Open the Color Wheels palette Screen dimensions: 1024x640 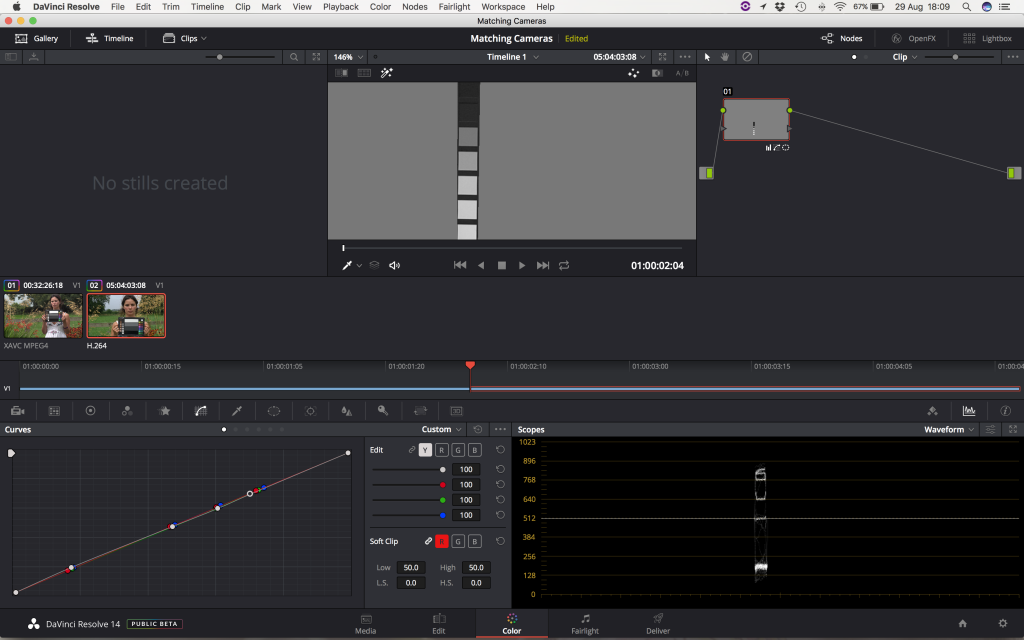pyautogui.click(x=91, y=411)
